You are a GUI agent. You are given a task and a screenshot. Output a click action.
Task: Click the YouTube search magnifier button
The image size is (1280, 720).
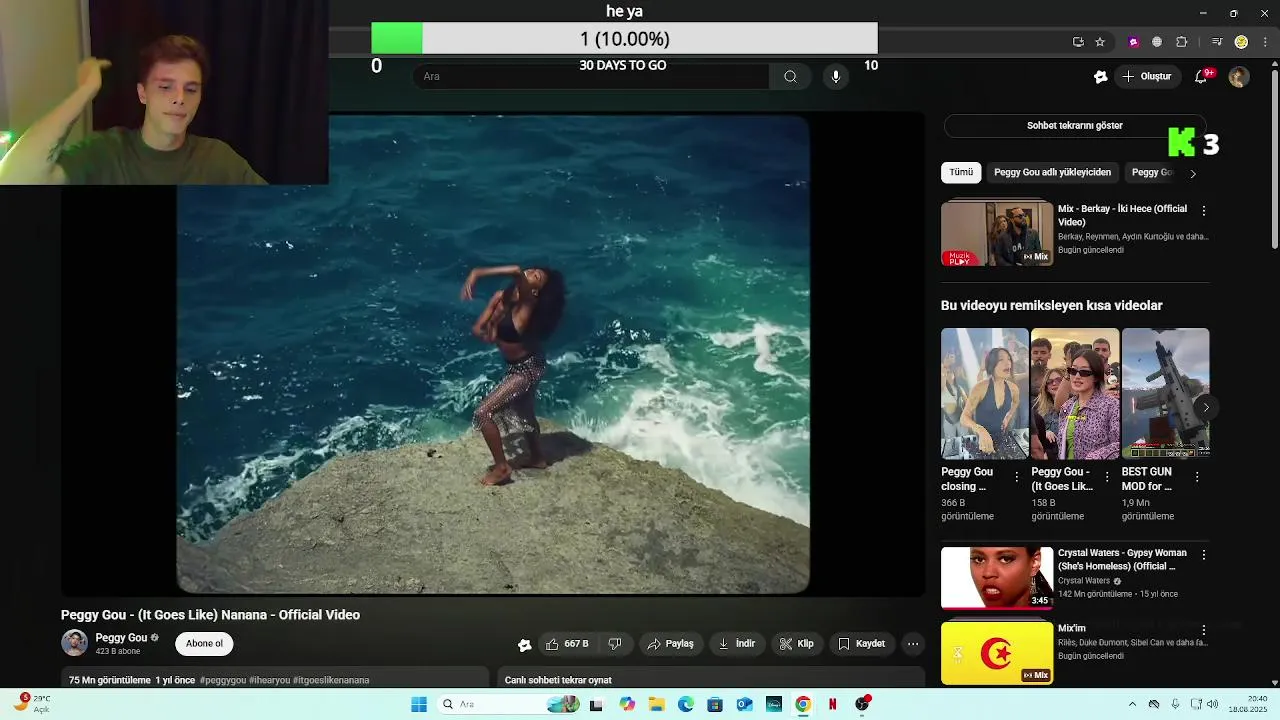[x=790, y=76]
